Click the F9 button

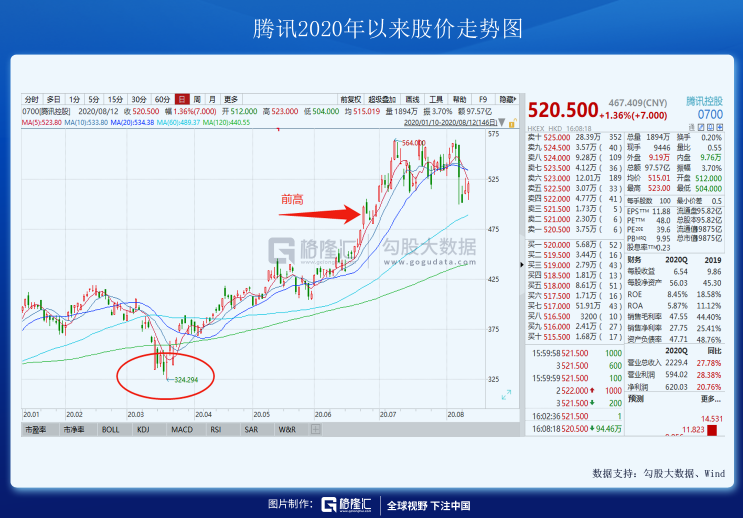[483, 100]
